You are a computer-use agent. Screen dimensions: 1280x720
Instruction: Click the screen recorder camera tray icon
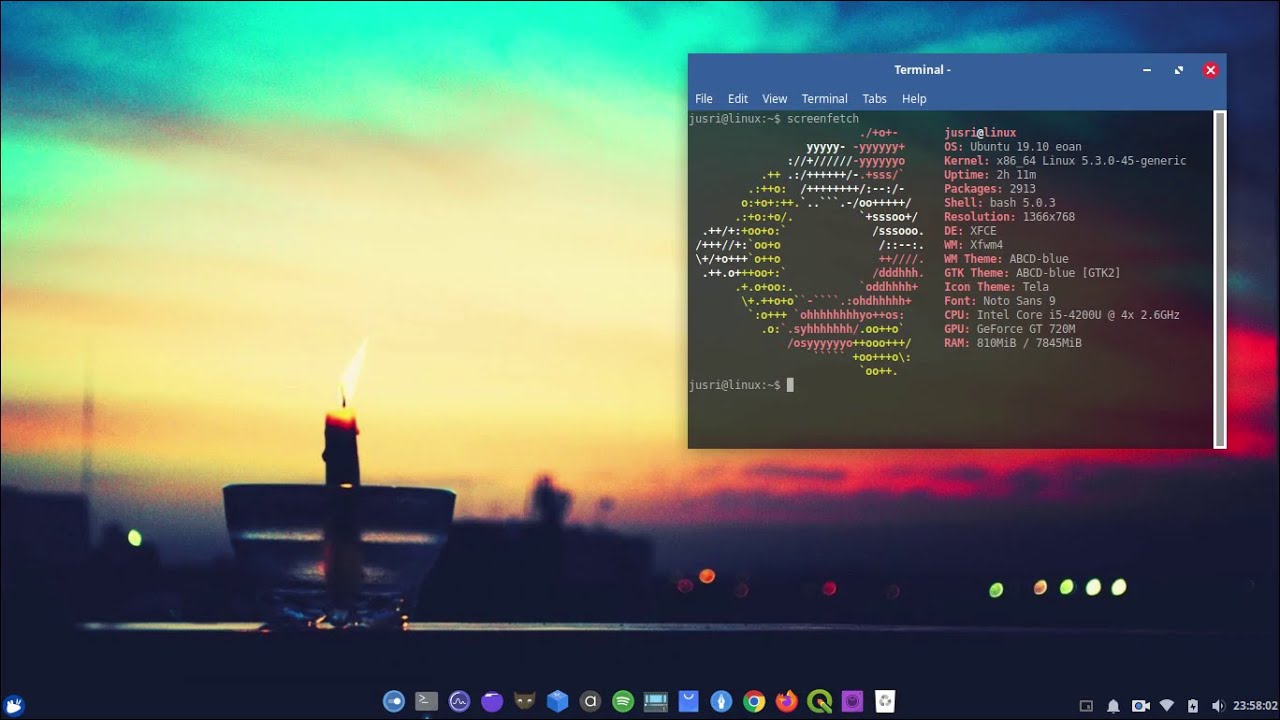[1140, 706]
